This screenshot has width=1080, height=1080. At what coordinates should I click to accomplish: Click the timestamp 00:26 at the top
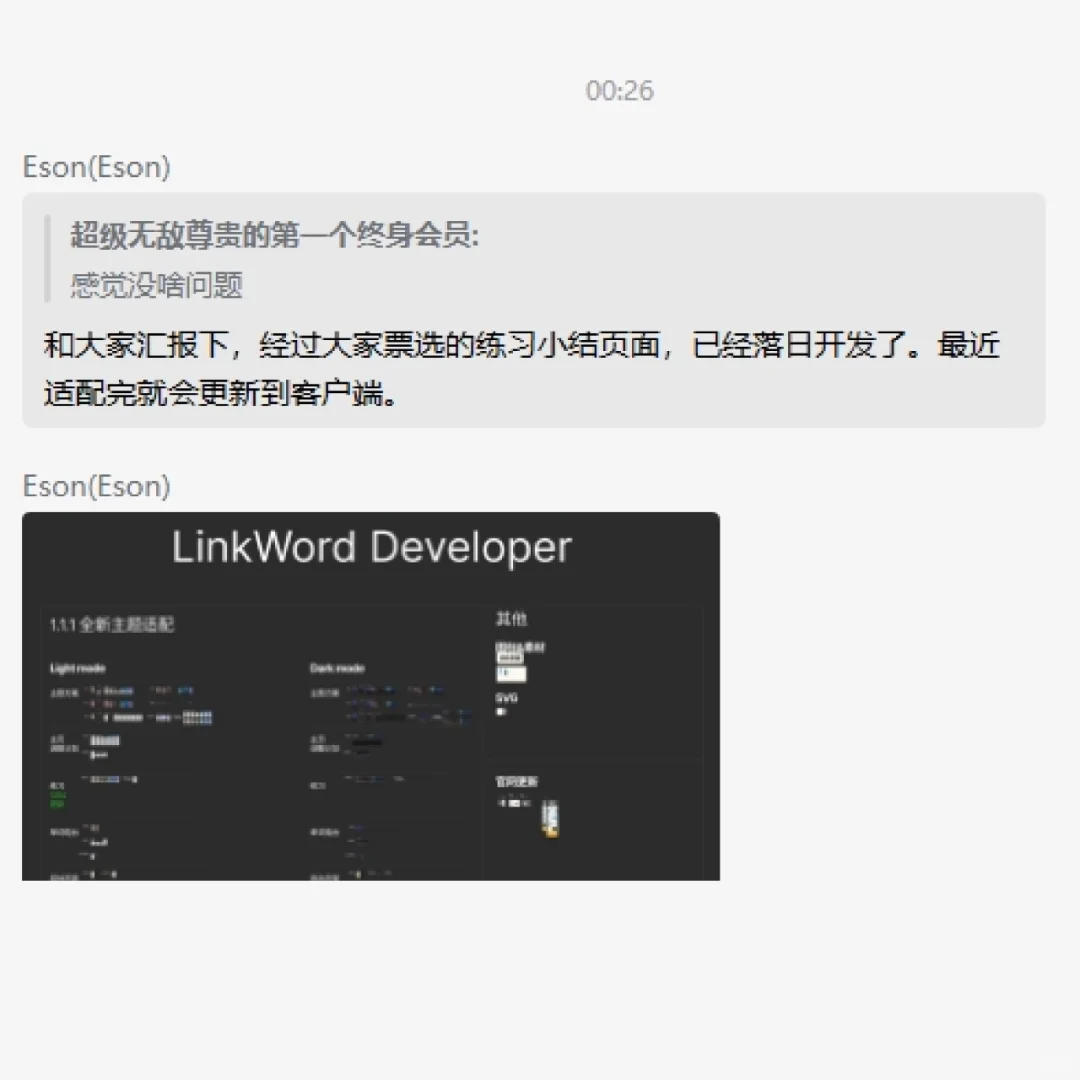point(619,91)
